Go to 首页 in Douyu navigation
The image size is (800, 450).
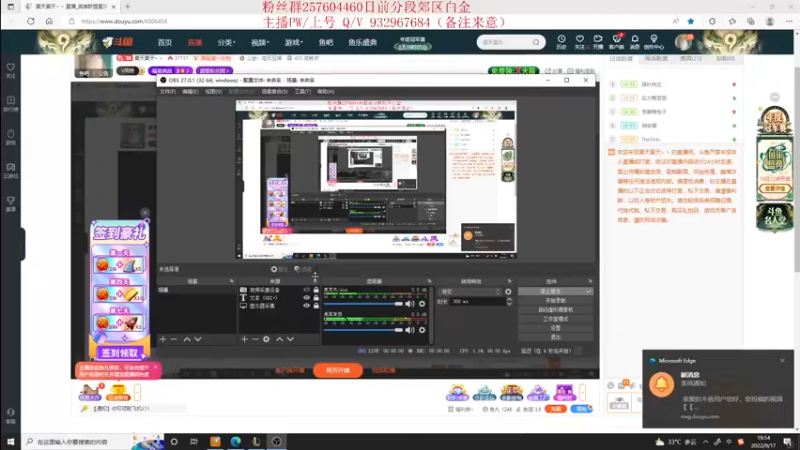tap(164, 42)
